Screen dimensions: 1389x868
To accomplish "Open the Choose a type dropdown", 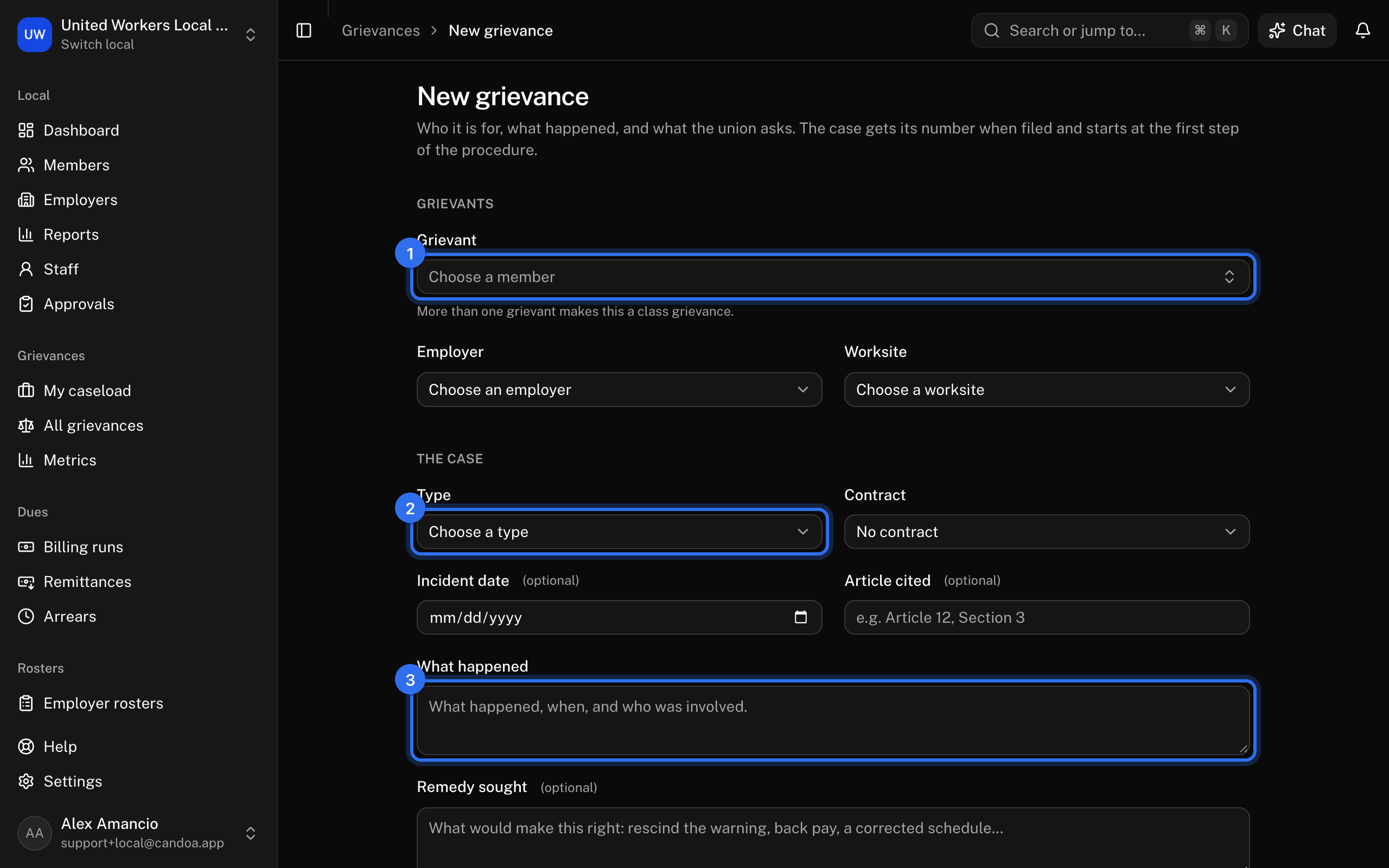I will point(619,532).
